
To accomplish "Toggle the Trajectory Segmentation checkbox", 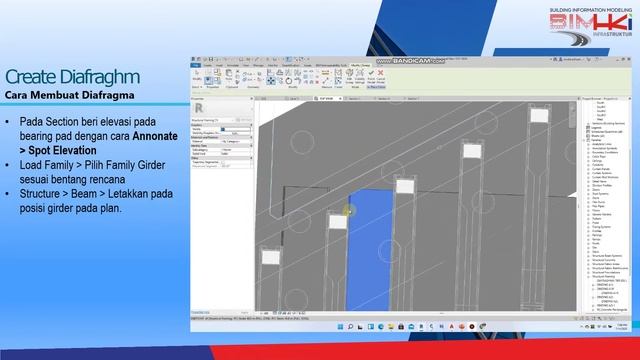I will [x=223, y=162].
